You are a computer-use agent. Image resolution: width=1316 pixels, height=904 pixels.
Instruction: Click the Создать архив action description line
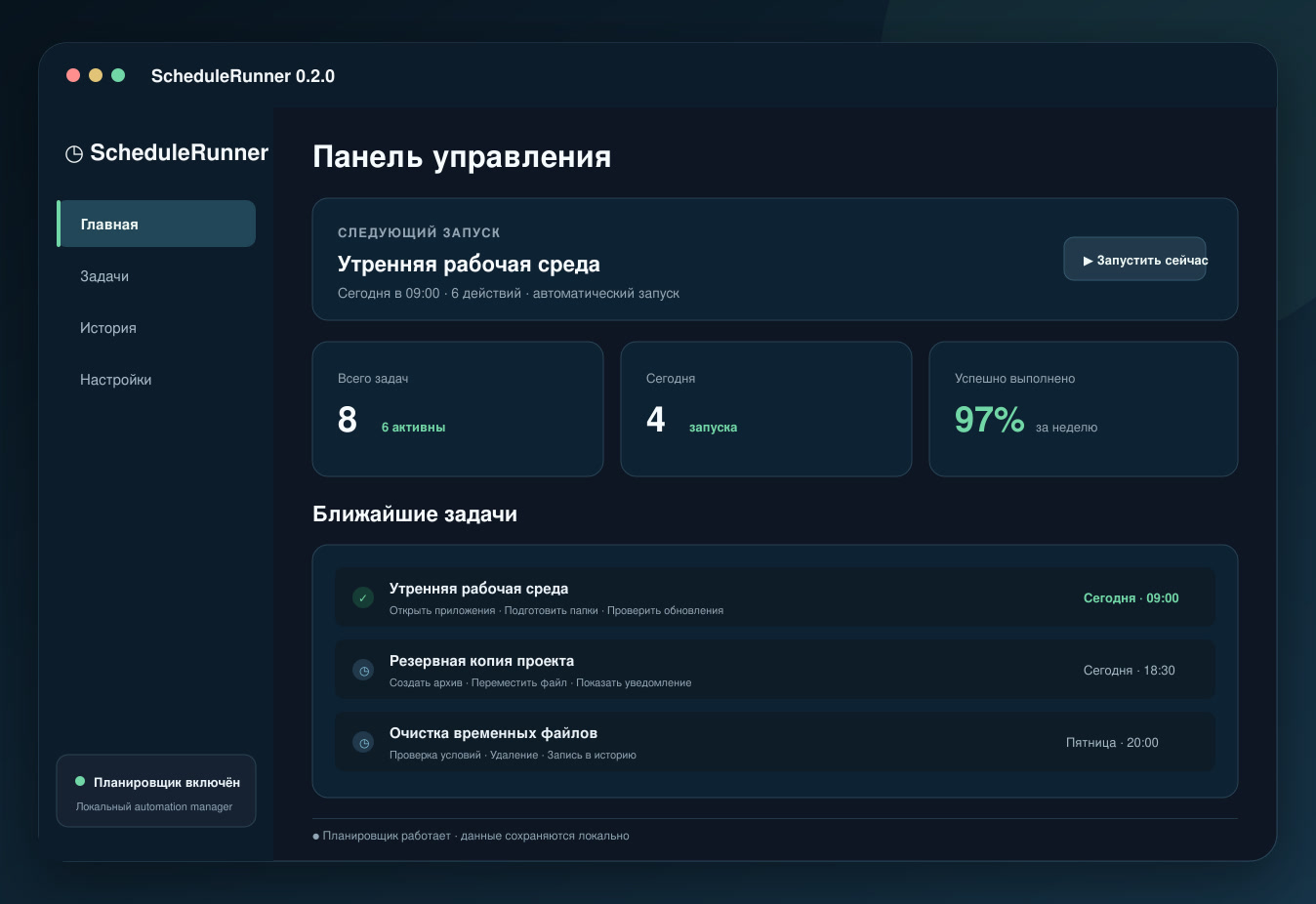(540, 682)
